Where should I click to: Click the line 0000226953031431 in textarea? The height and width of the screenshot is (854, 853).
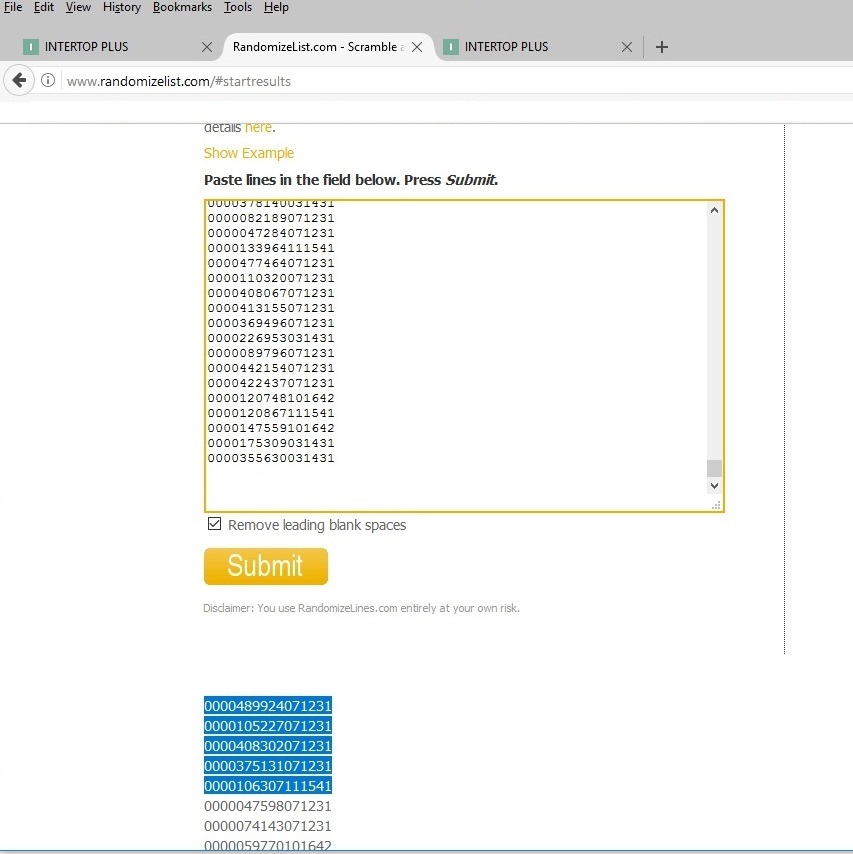point(271,338)
